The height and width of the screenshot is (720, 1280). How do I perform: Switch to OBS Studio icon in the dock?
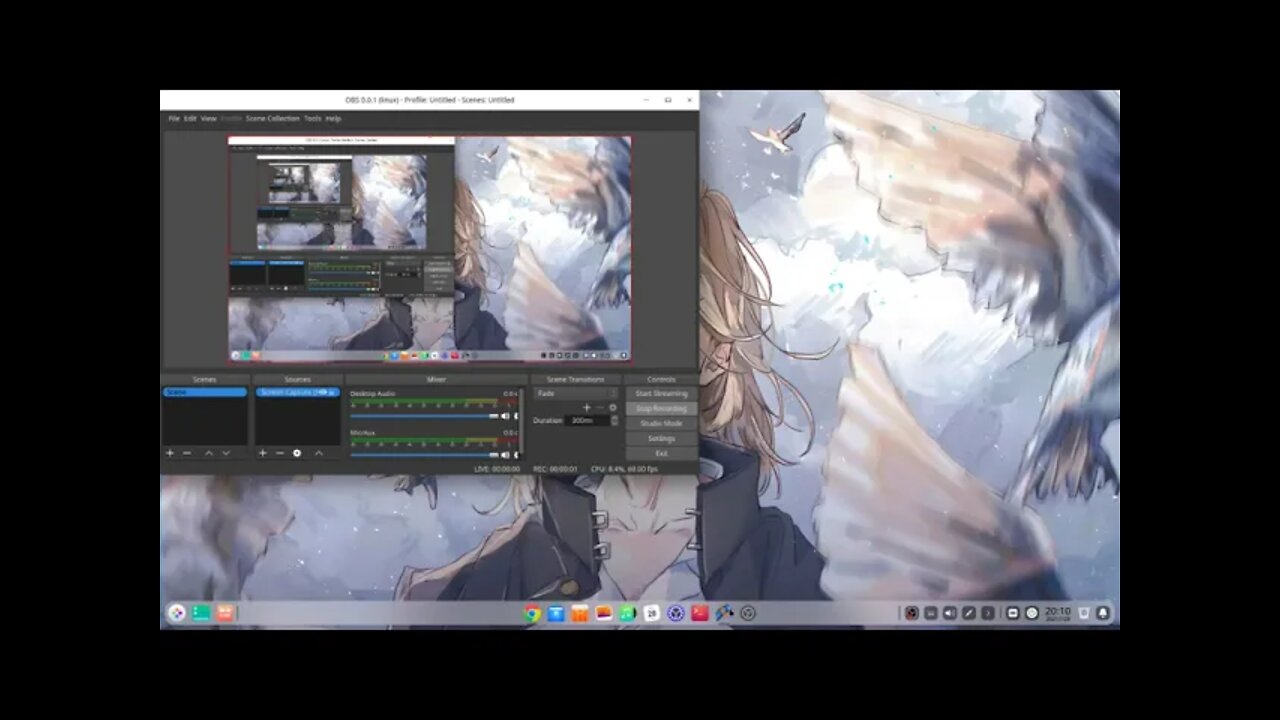[748, 613]
